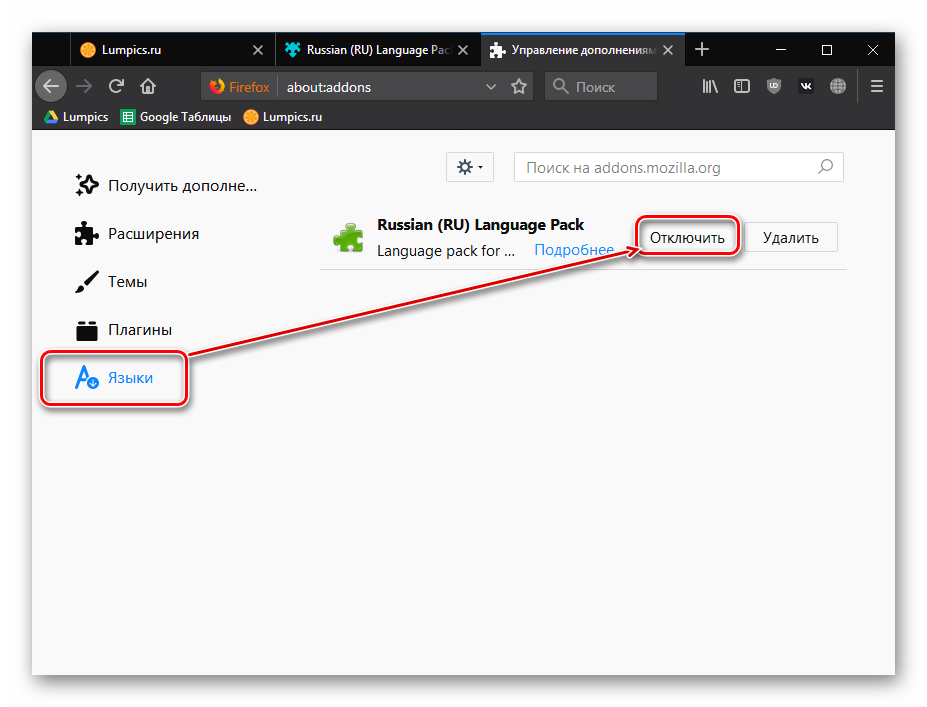Screen dimensions: 927x707
Task: Select Темы category in sidebar
Action: coord(127,282)
